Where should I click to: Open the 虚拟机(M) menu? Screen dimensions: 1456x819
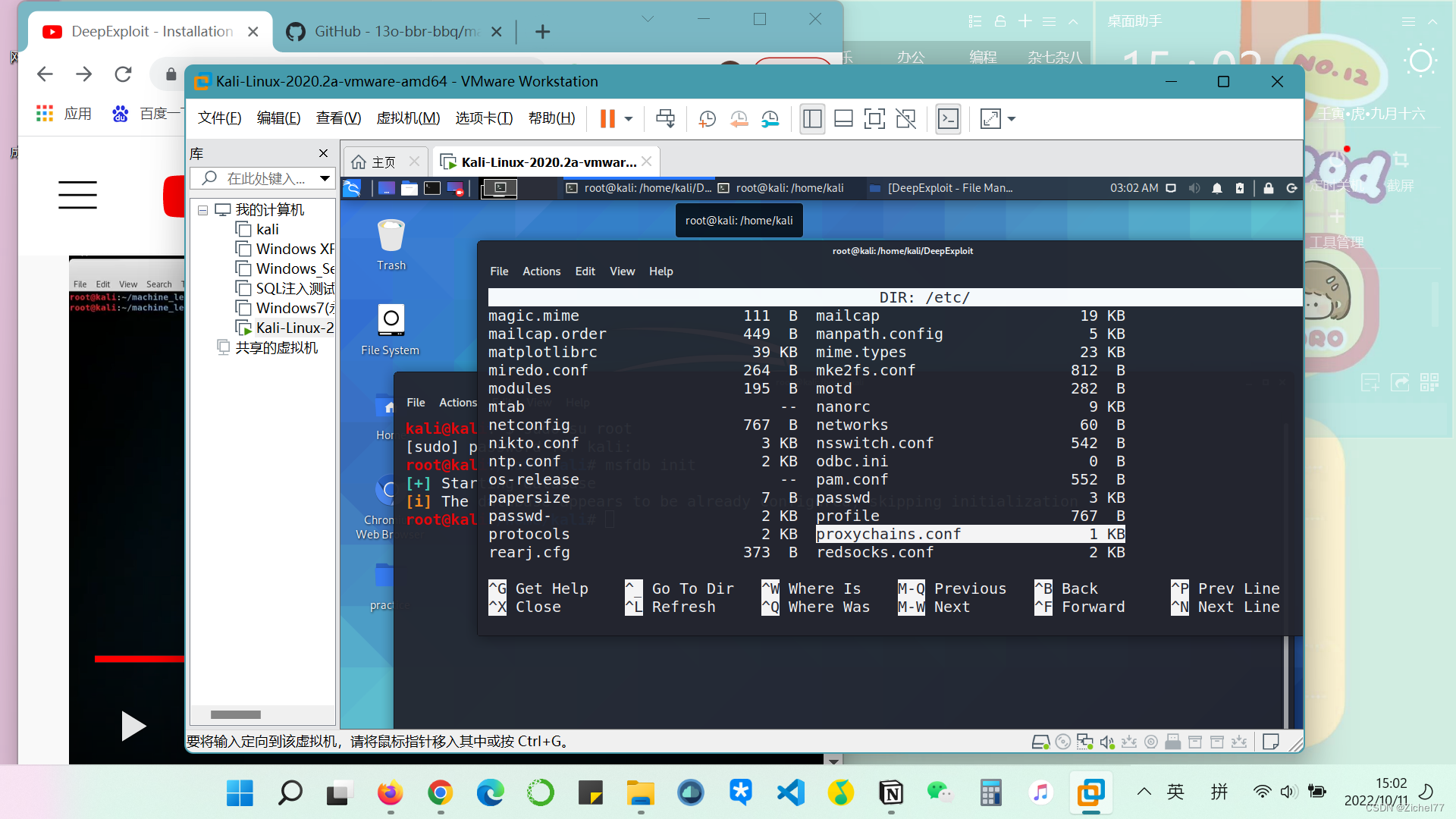pyautogui.click(x=408, y=118)
